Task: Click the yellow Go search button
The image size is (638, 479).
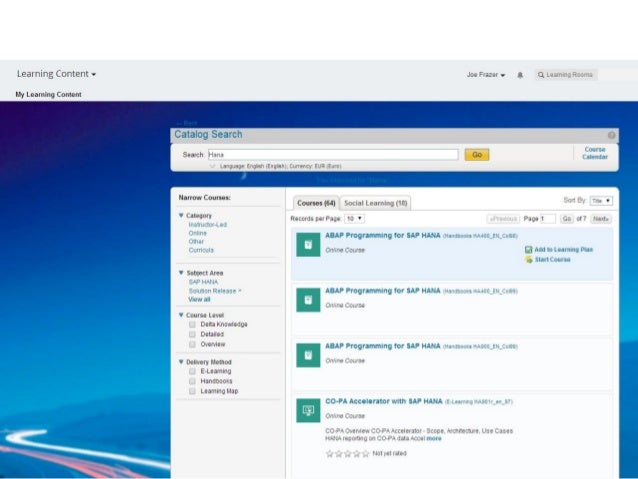Action: pos(477,155)
